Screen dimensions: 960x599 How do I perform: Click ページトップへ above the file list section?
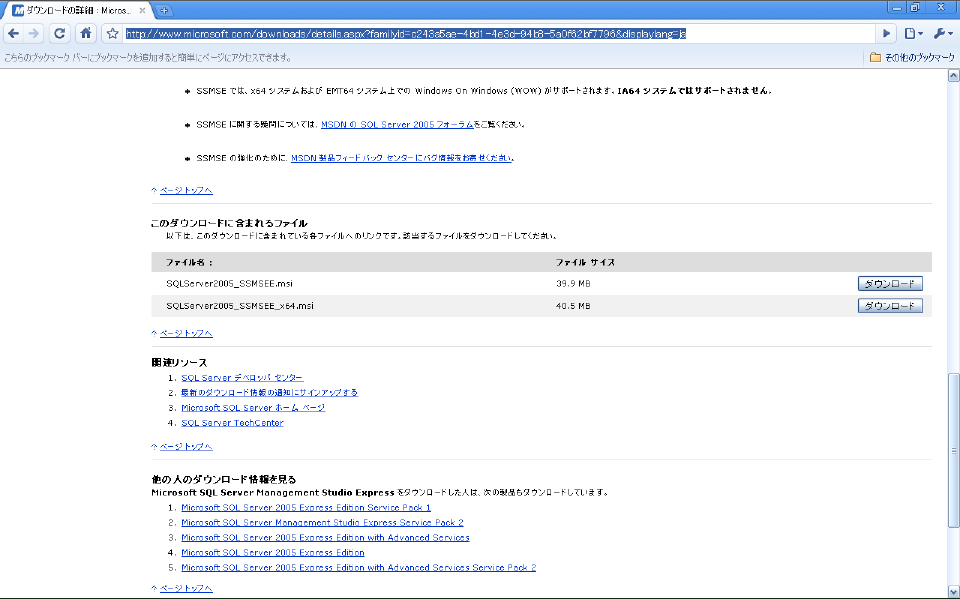pos(186,190)
